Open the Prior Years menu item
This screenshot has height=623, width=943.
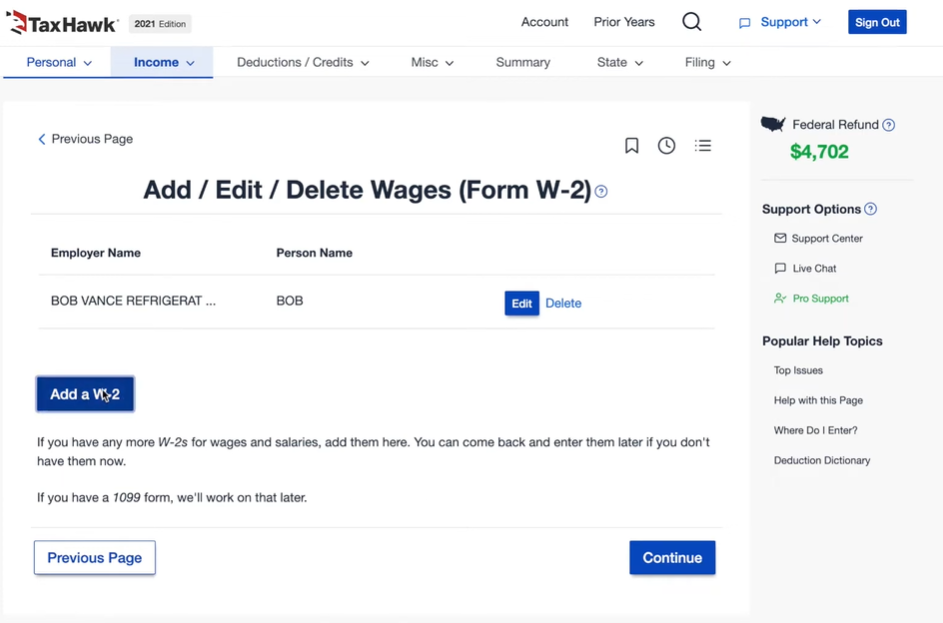[x=623, y=21]
